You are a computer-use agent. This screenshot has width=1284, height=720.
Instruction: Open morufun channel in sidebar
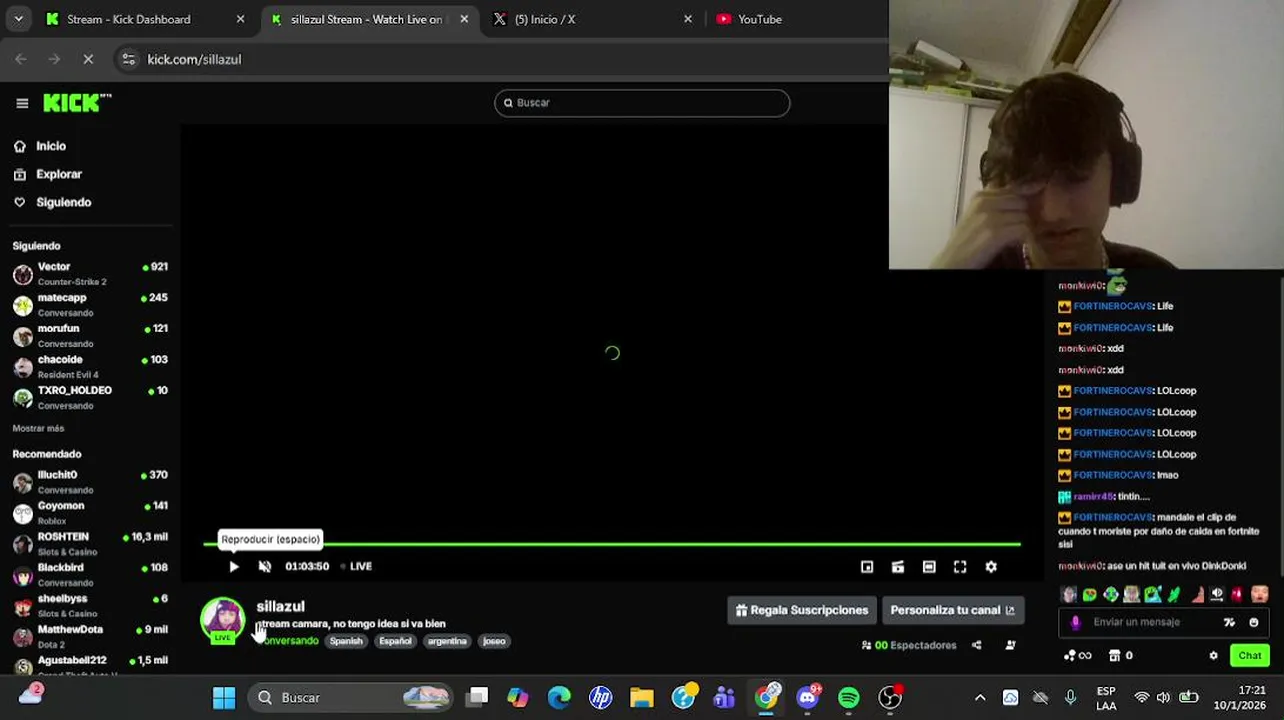click(90, 336)
